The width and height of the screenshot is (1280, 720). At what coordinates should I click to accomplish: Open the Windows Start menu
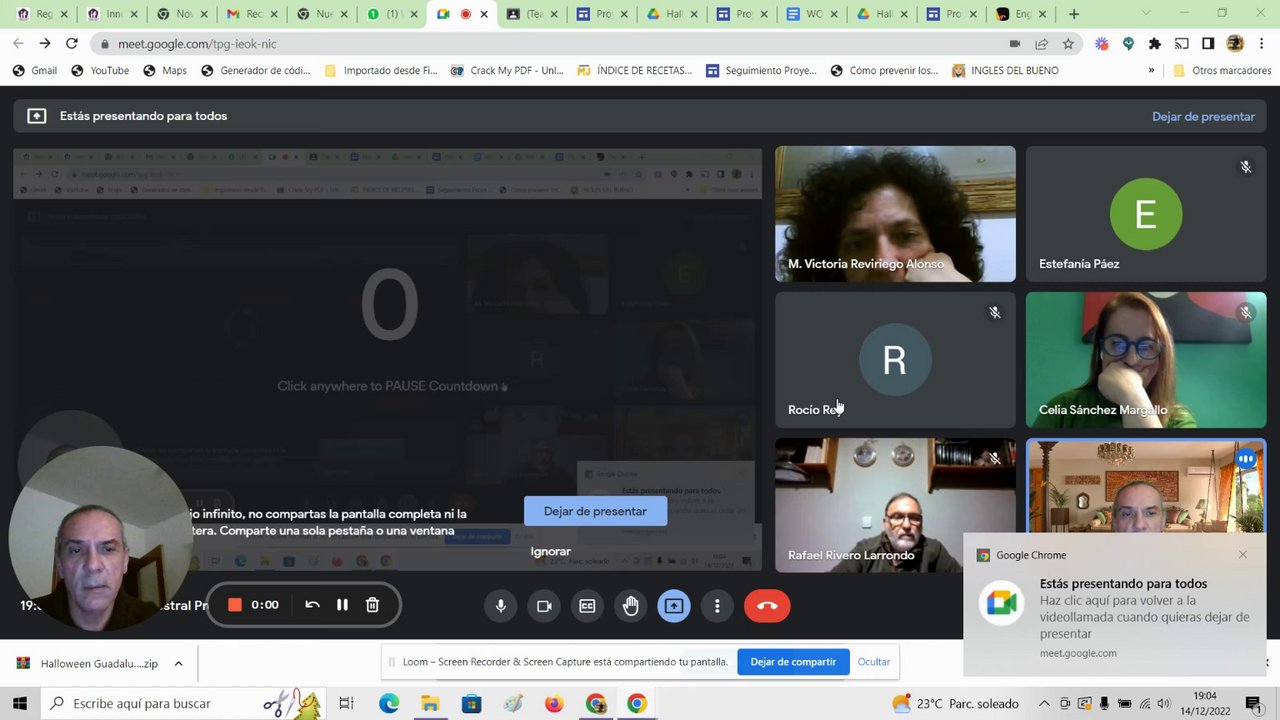[x=20, y=704]
